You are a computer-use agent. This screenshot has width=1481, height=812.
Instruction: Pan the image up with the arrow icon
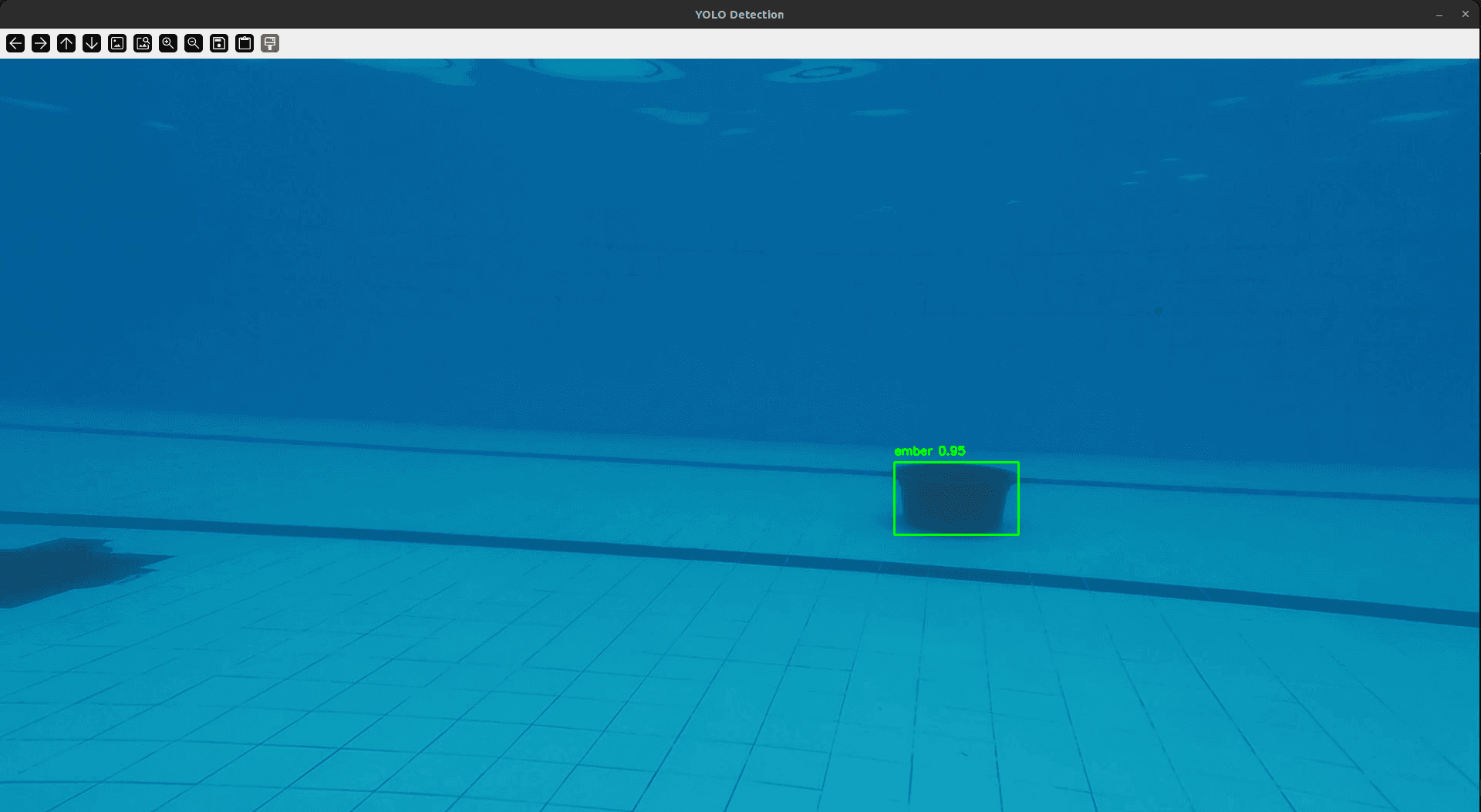(x=66, y=43)
